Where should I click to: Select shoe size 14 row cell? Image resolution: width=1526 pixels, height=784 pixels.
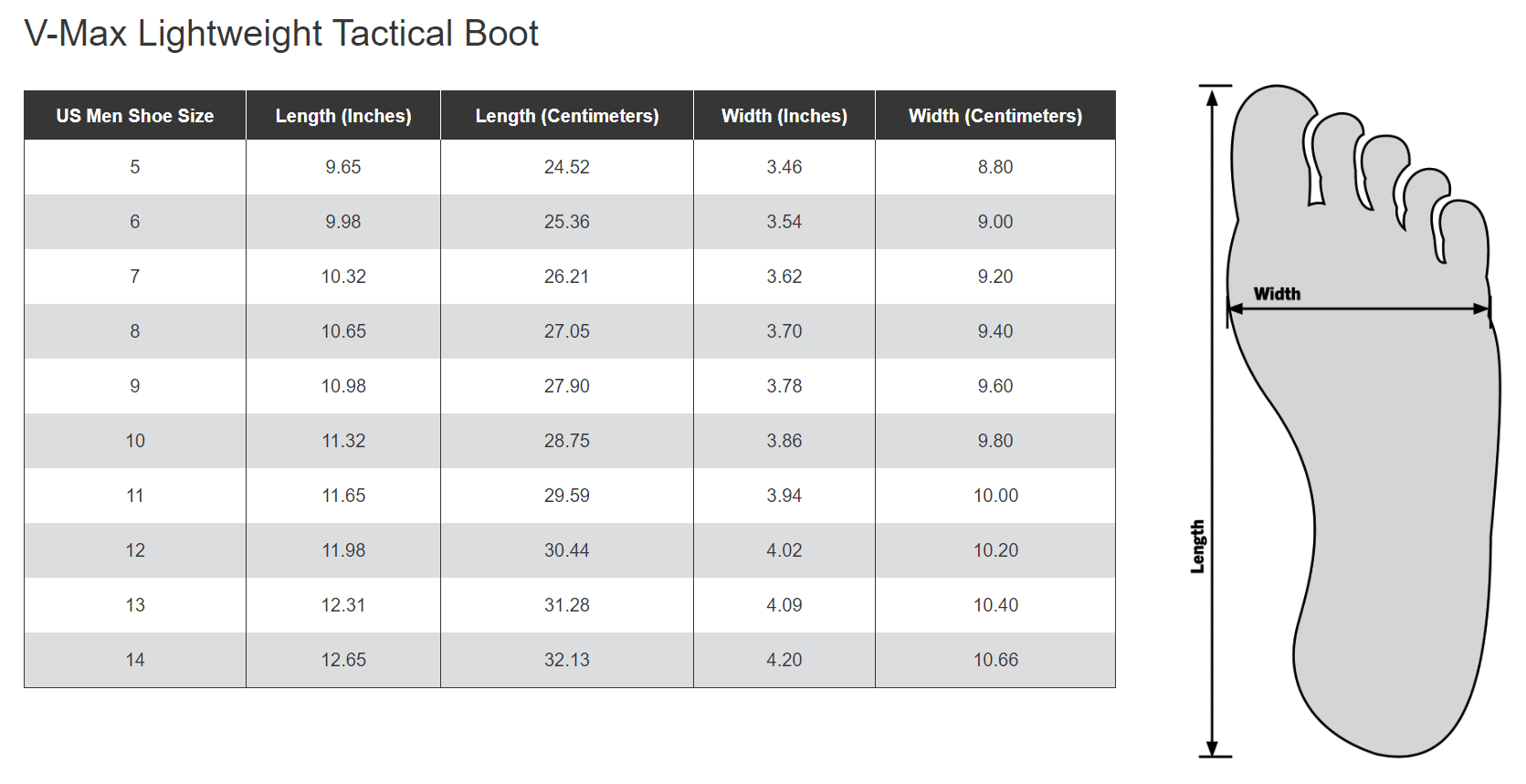[135, 660]
